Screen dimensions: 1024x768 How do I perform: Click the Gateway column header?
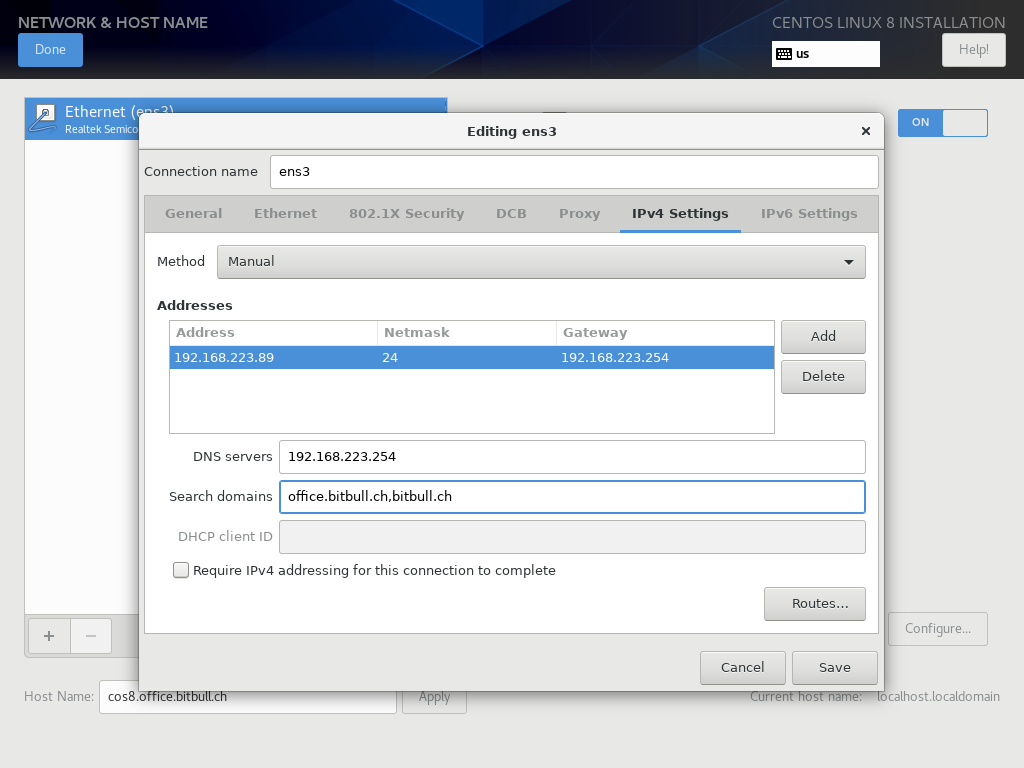pos(665,333)
